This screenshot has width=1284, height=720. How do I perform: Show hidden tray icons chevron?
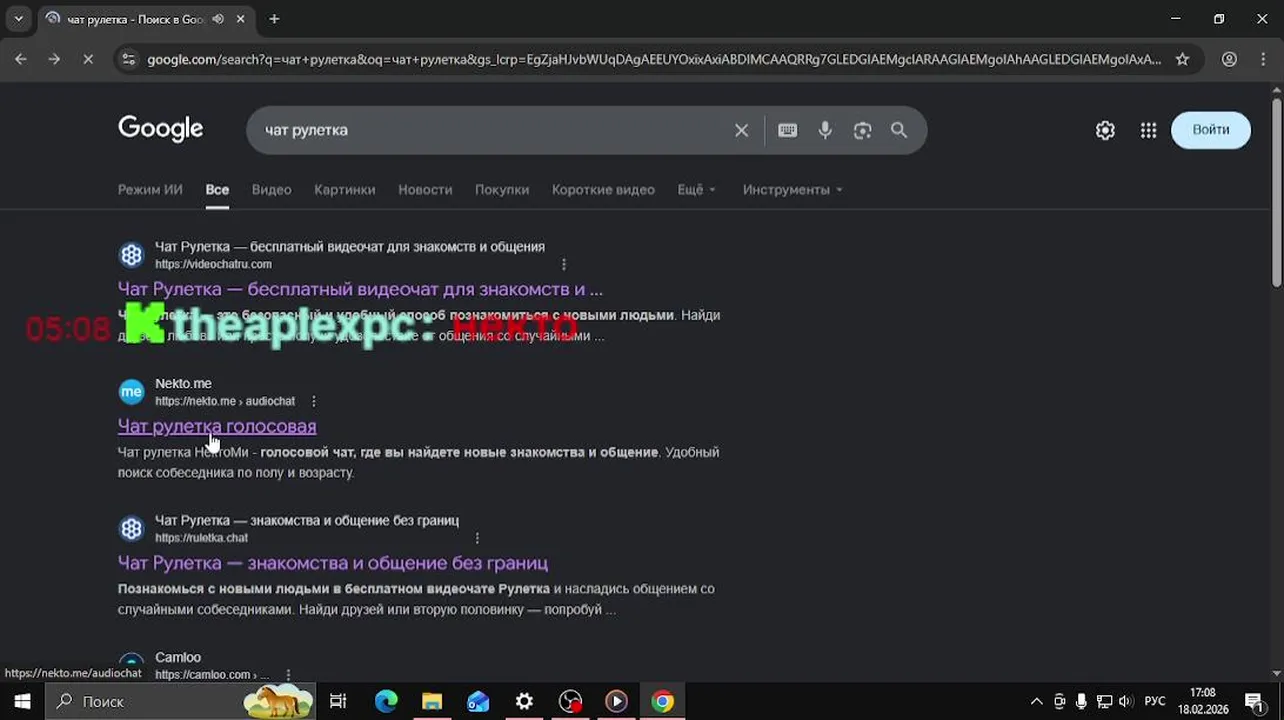[1036, 701]
